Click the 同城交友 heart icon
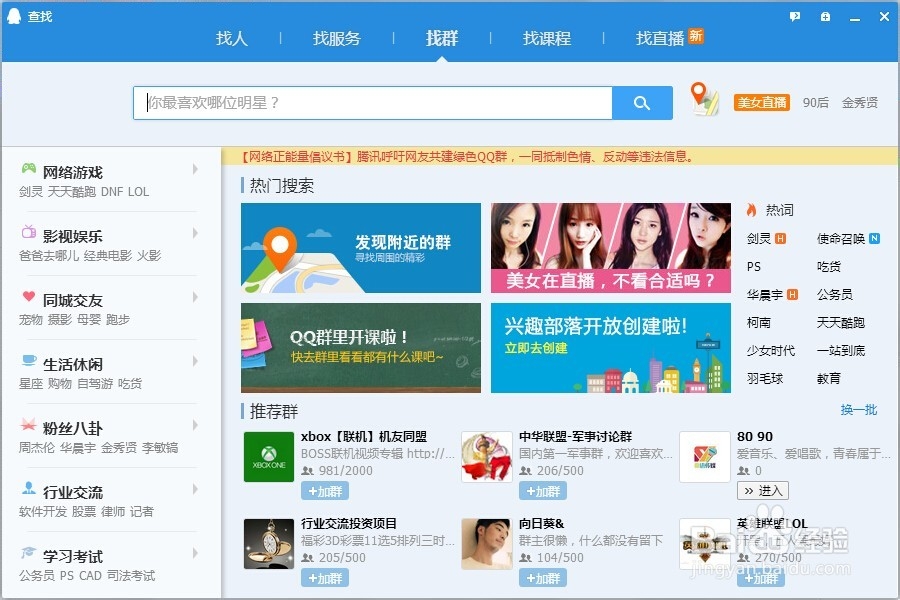This screenshot has width=900, height=600. coord(27,297)
